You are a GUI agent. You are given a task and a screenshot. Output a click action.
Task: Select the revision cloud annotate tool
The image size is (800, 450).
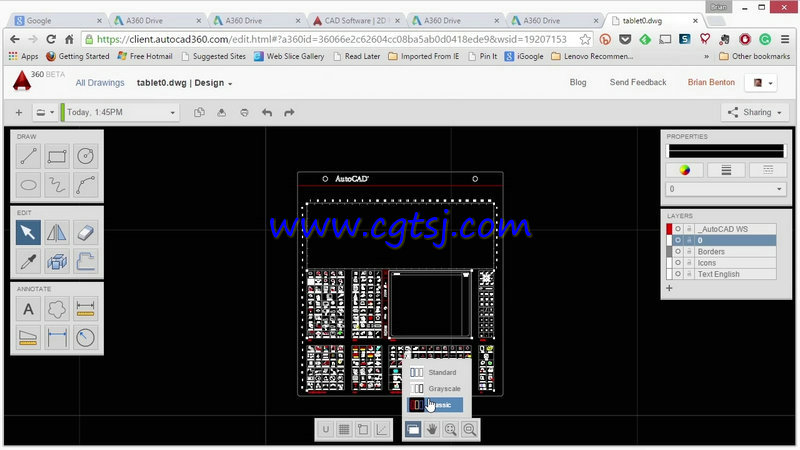57,309
